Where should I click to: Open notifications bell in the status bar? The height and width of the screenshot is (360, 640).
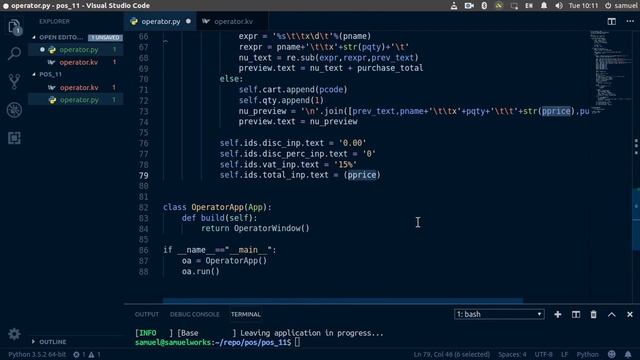[628, 354]
